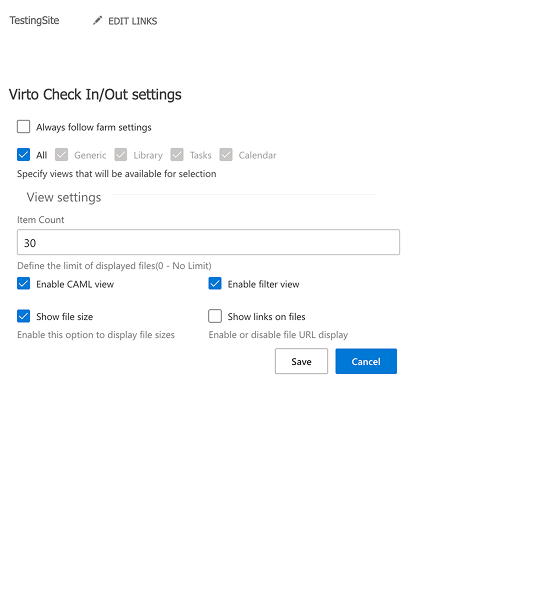Click the 'Define the limit of displayed files' hint
This screenshot has height=601, width=555.
point(114,266)
